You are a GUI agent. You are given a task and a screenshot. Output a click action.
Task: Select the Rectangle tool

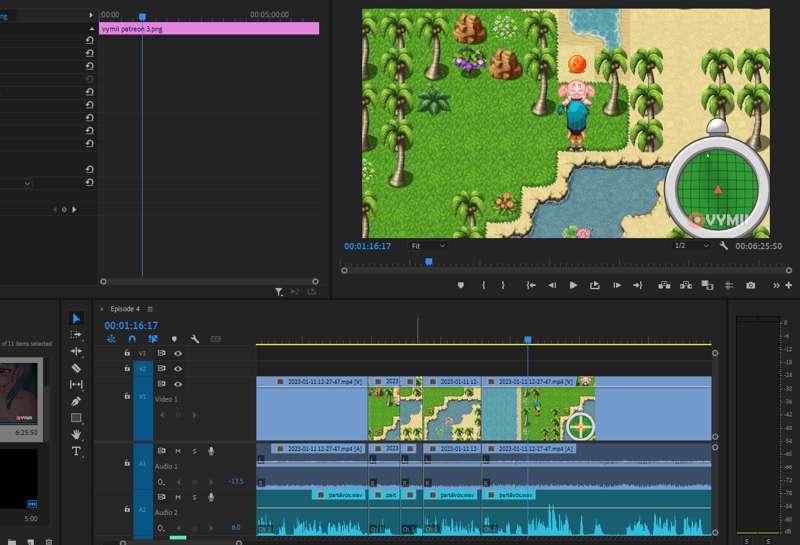(x=76, y=418)
